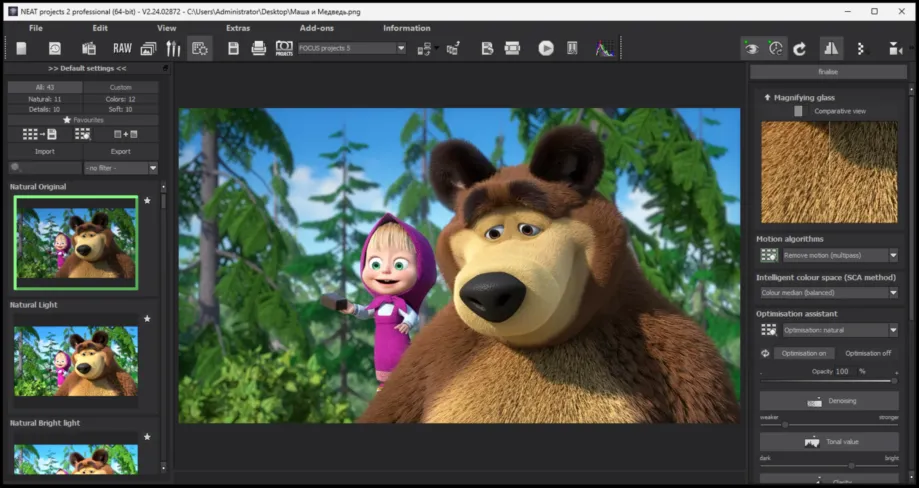Open the FOCUS projects 5 dropdown
919x488 pixels.
click(x=352, y=48)
